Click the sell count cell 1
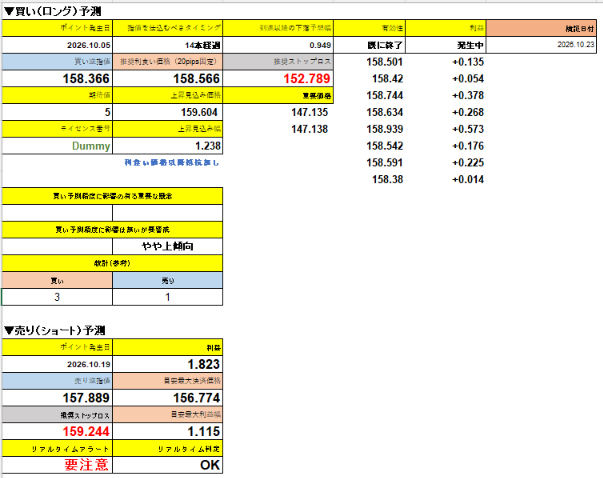The image size is (603, 478). [168, 297]
